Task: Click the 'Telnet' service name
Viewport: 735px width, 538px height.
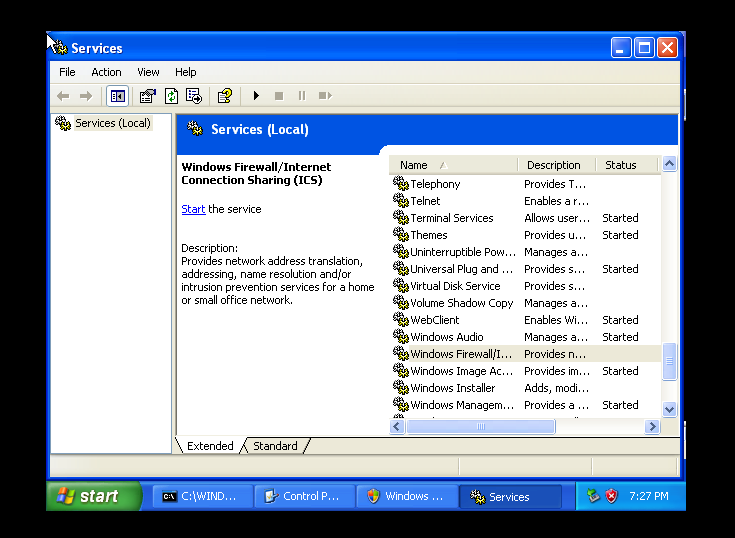Action: point(425,201)
